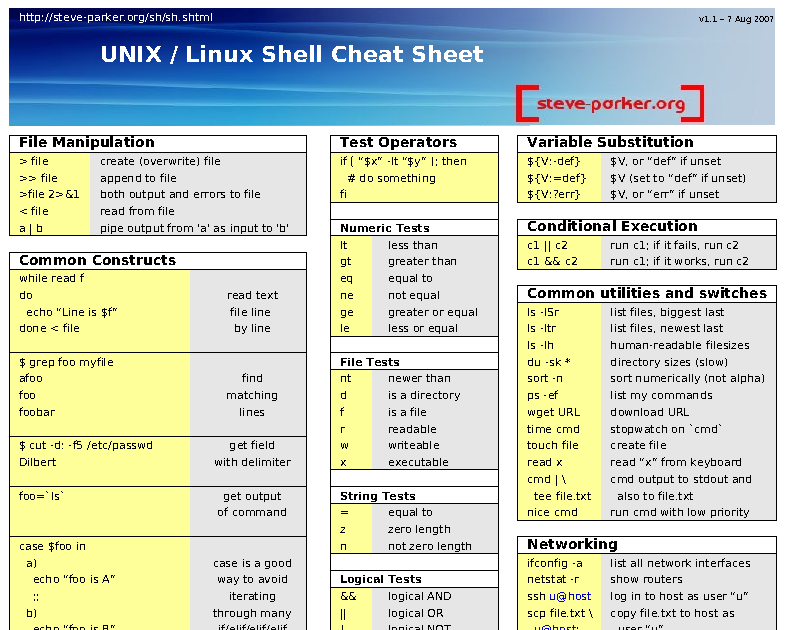The image size is (788, 630).
Task: Click the 'Numeric Tests' subheading
Action: tap(384, 228)
